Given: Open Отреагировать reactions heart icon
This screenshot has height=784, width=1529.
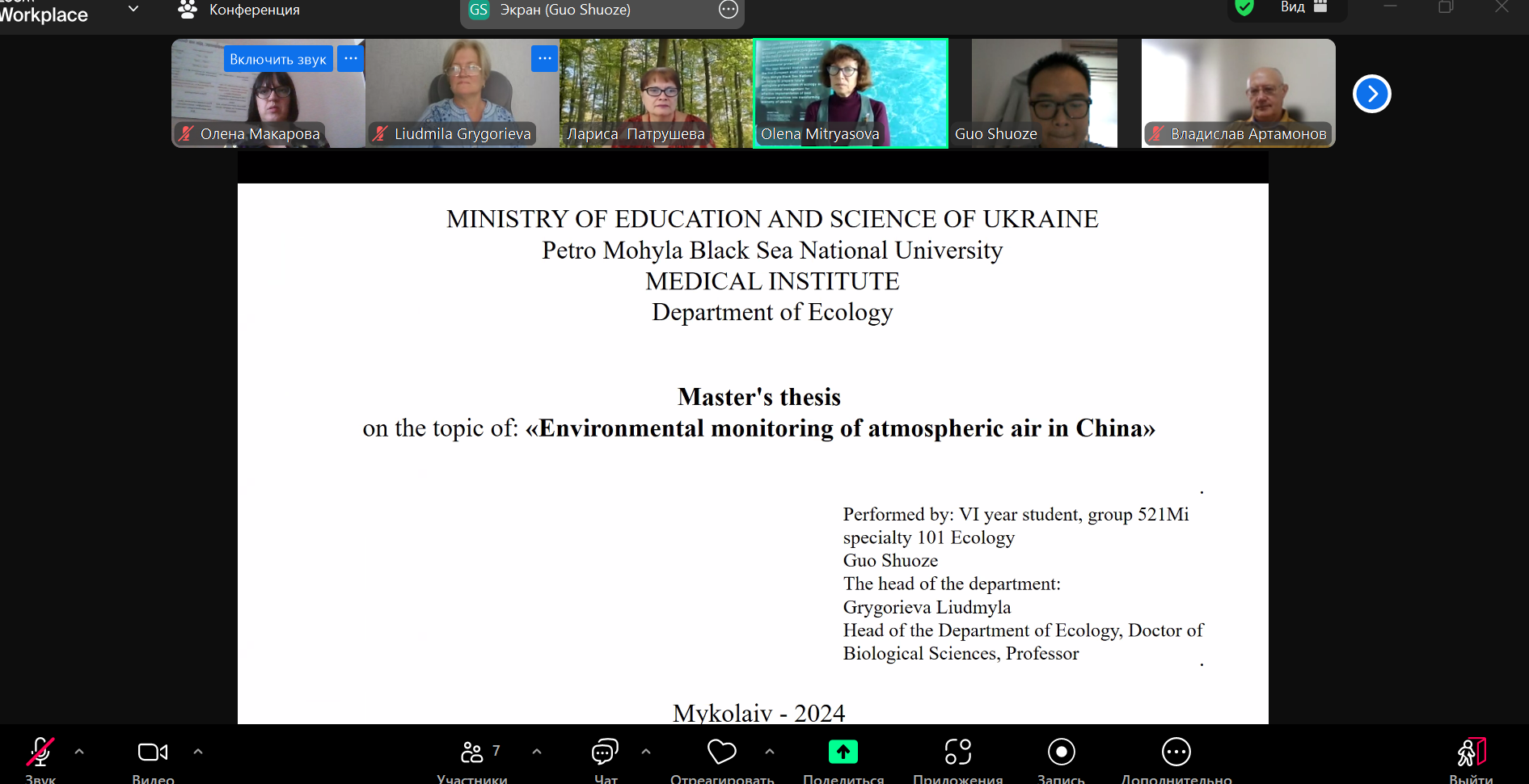Looking at the screenshot, I should (722, 752).
